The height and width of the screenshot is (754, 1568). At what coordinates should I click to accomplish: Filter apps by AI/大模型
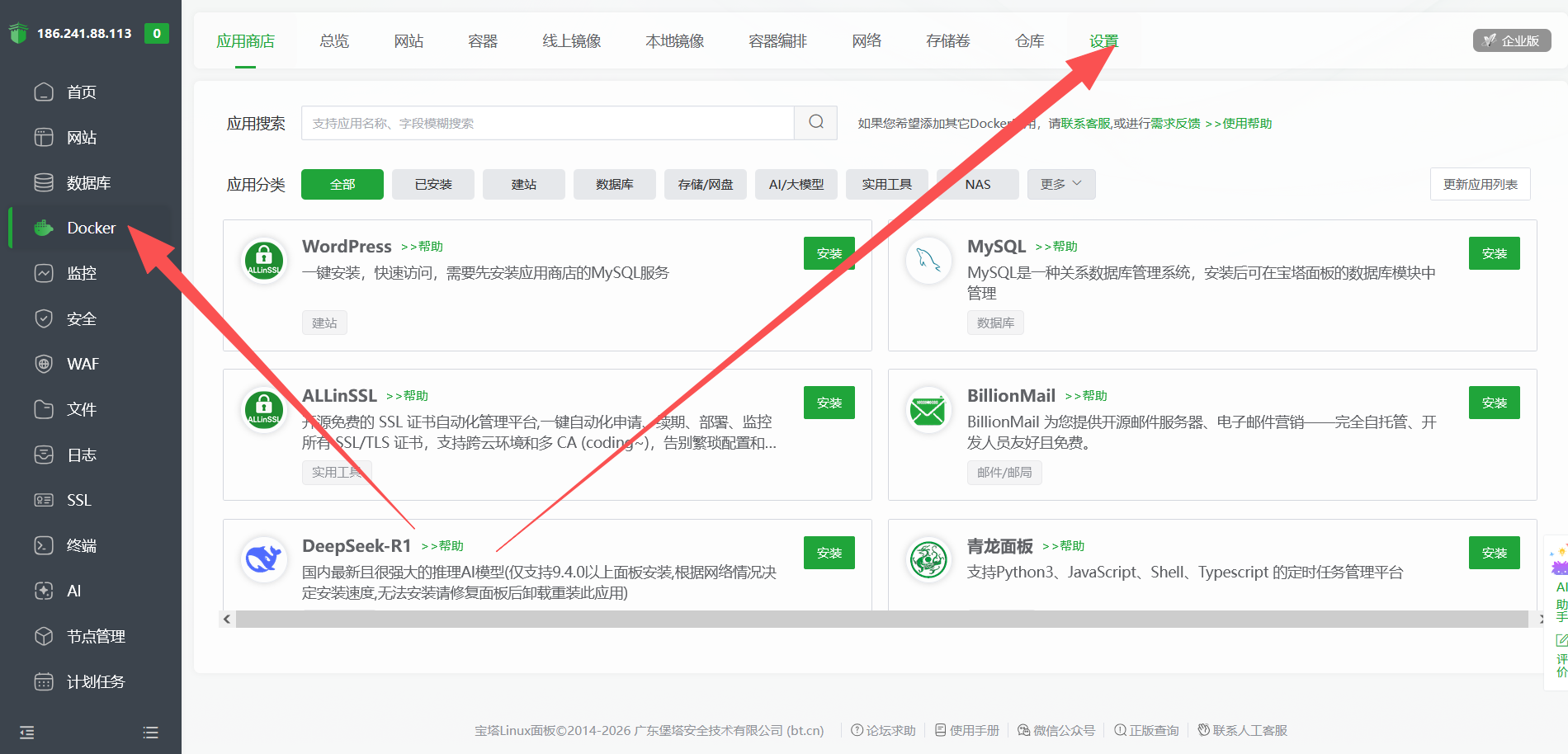[x=796, y=184]
